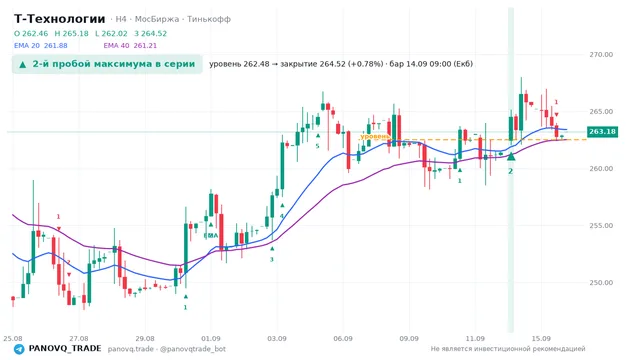
Task: Click the low price 'L 262.02'
Action: [x=111, y=33]
